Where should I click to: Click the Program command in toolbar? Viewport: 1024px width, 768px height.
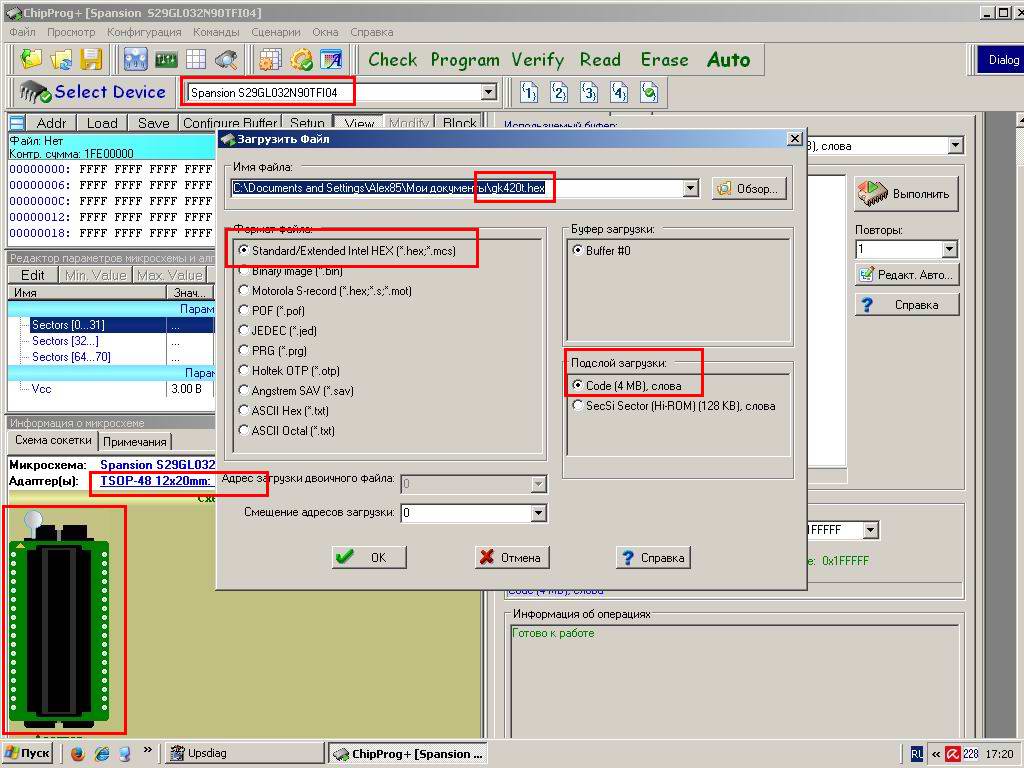coord(465,60)
